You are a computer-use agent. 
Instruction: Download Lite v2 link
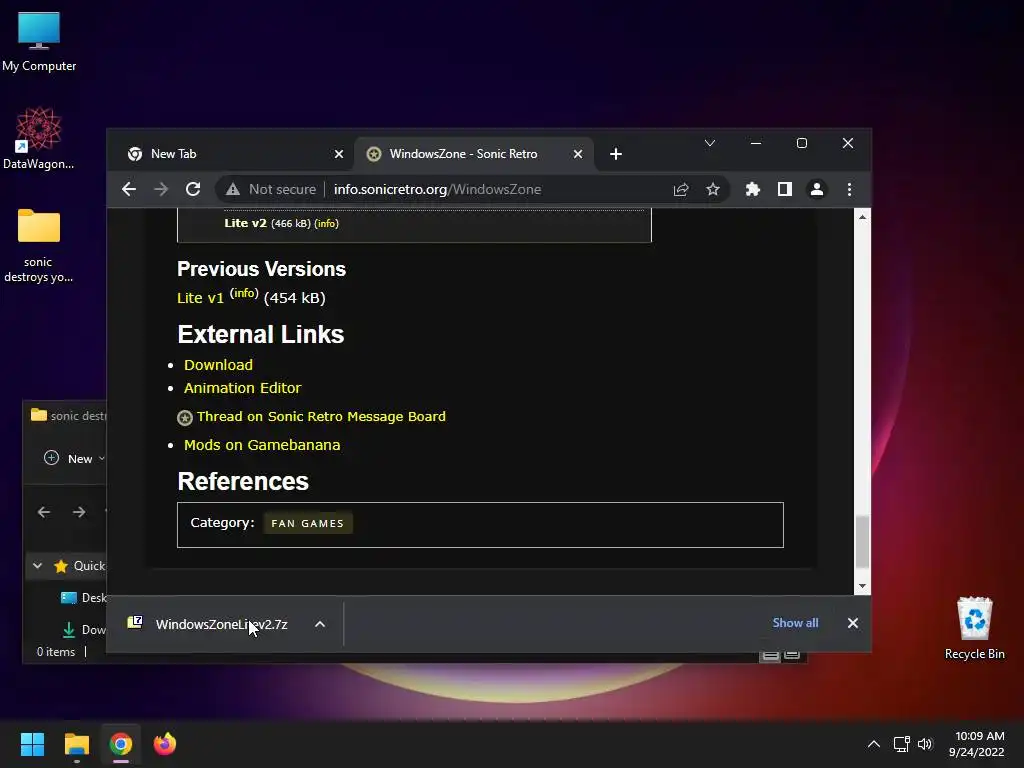coord(246,223)
